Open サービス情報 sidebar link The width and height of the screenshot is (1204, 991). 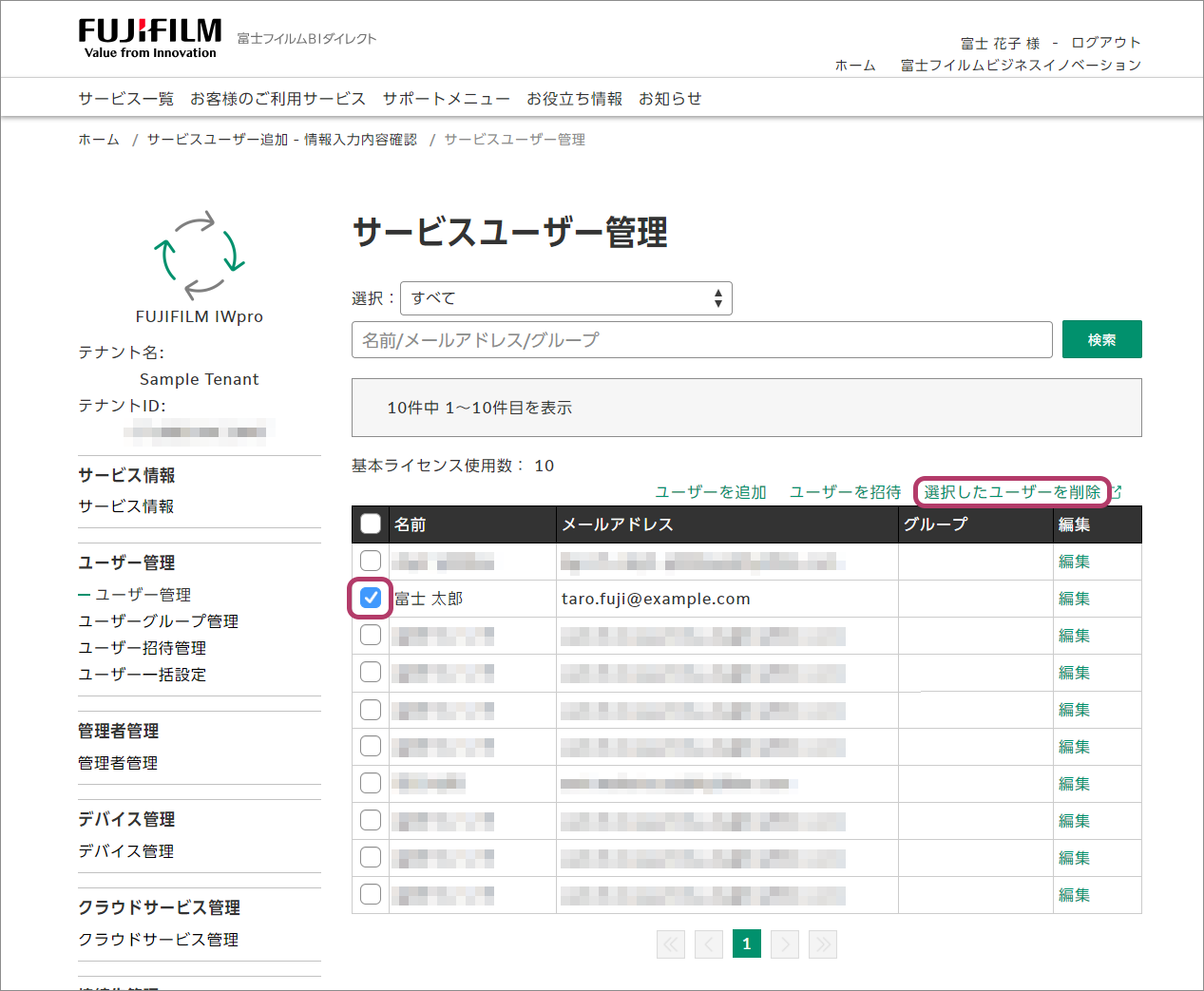tap(126, 506)
